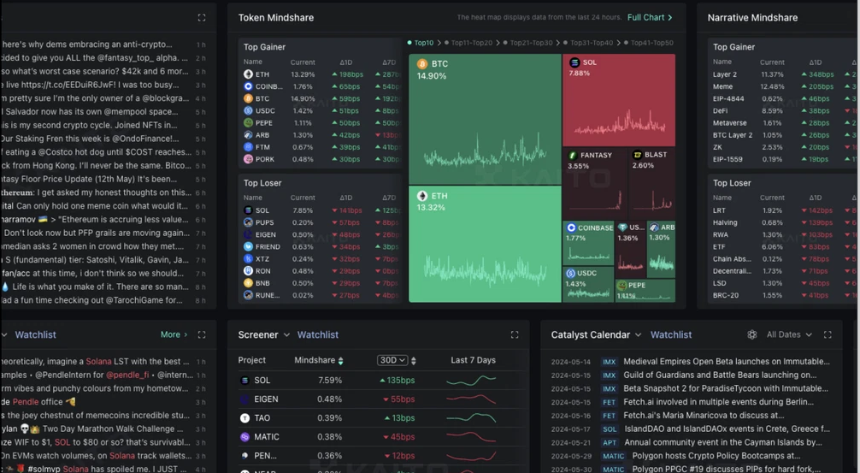The image size is (860, 473).
Task: Click the SOL icon in Top Loser list
Action: pyautogui.click(x=248, y=210)
